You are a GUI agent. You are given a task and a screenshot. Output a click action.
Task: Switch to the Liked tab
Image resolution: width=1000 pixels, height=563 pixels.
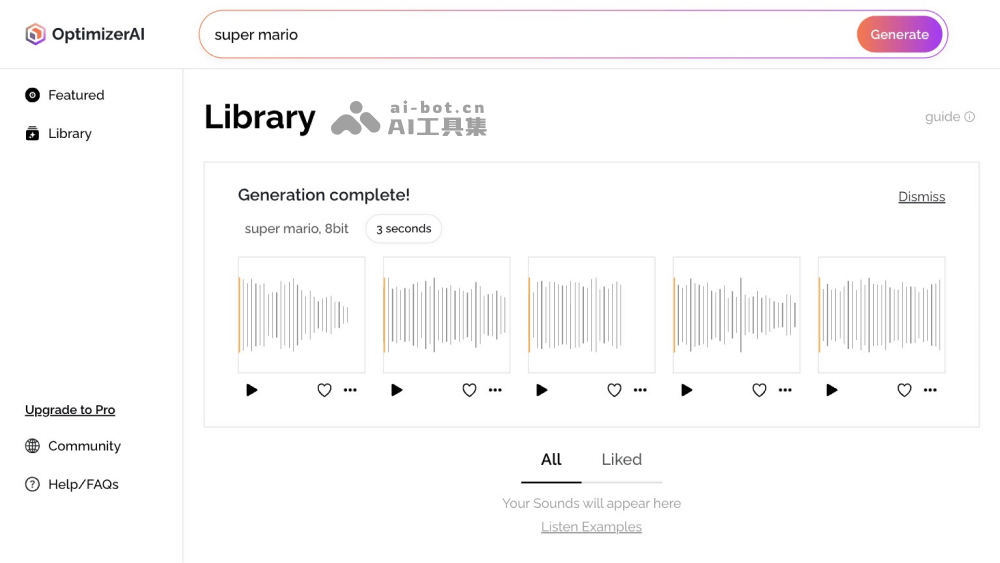[x=621, y=460]
